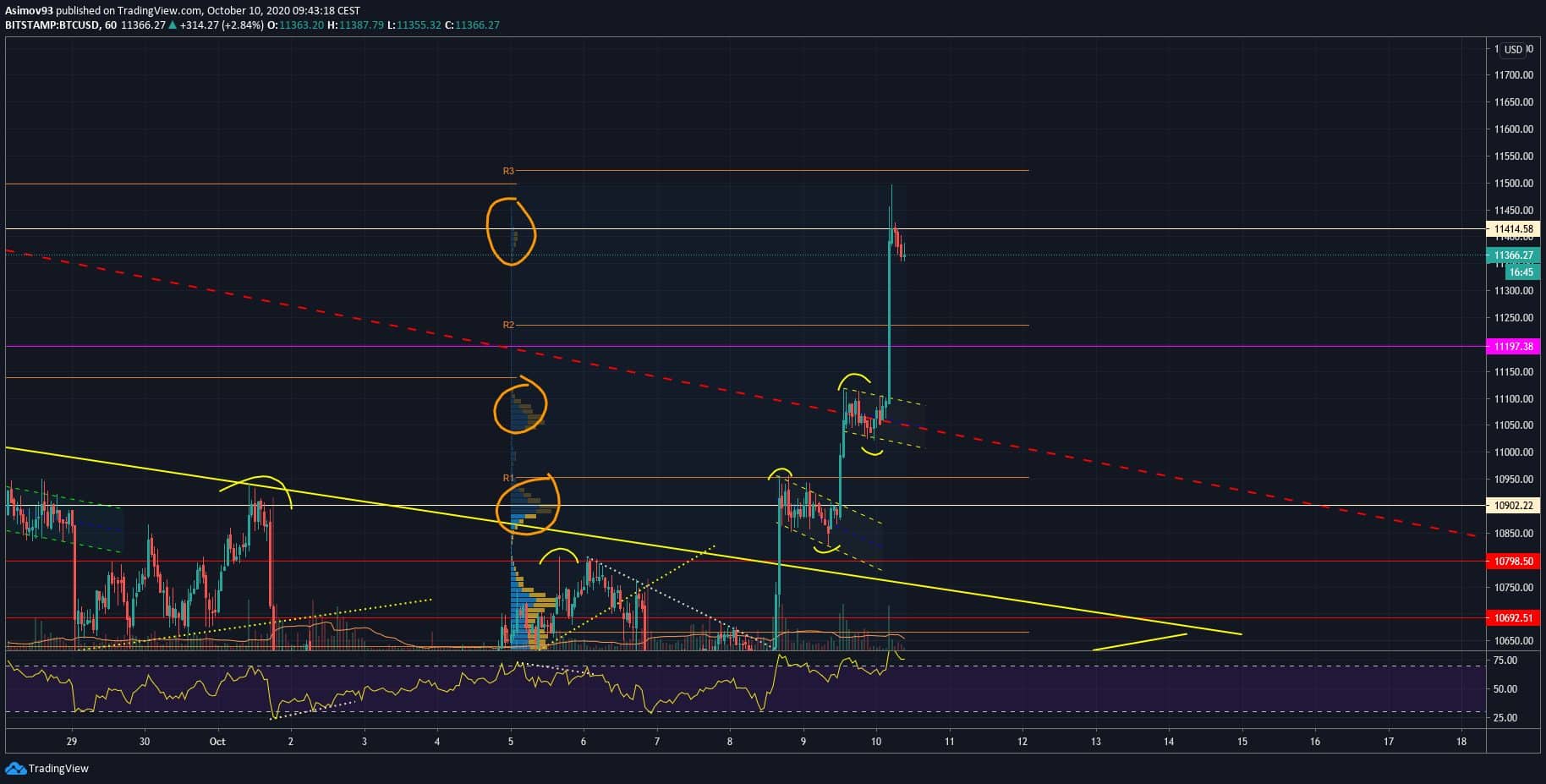Click the USD currency label
Image resolution: width=1546 pixels, height=784 pixels.
coord(1513,50)
